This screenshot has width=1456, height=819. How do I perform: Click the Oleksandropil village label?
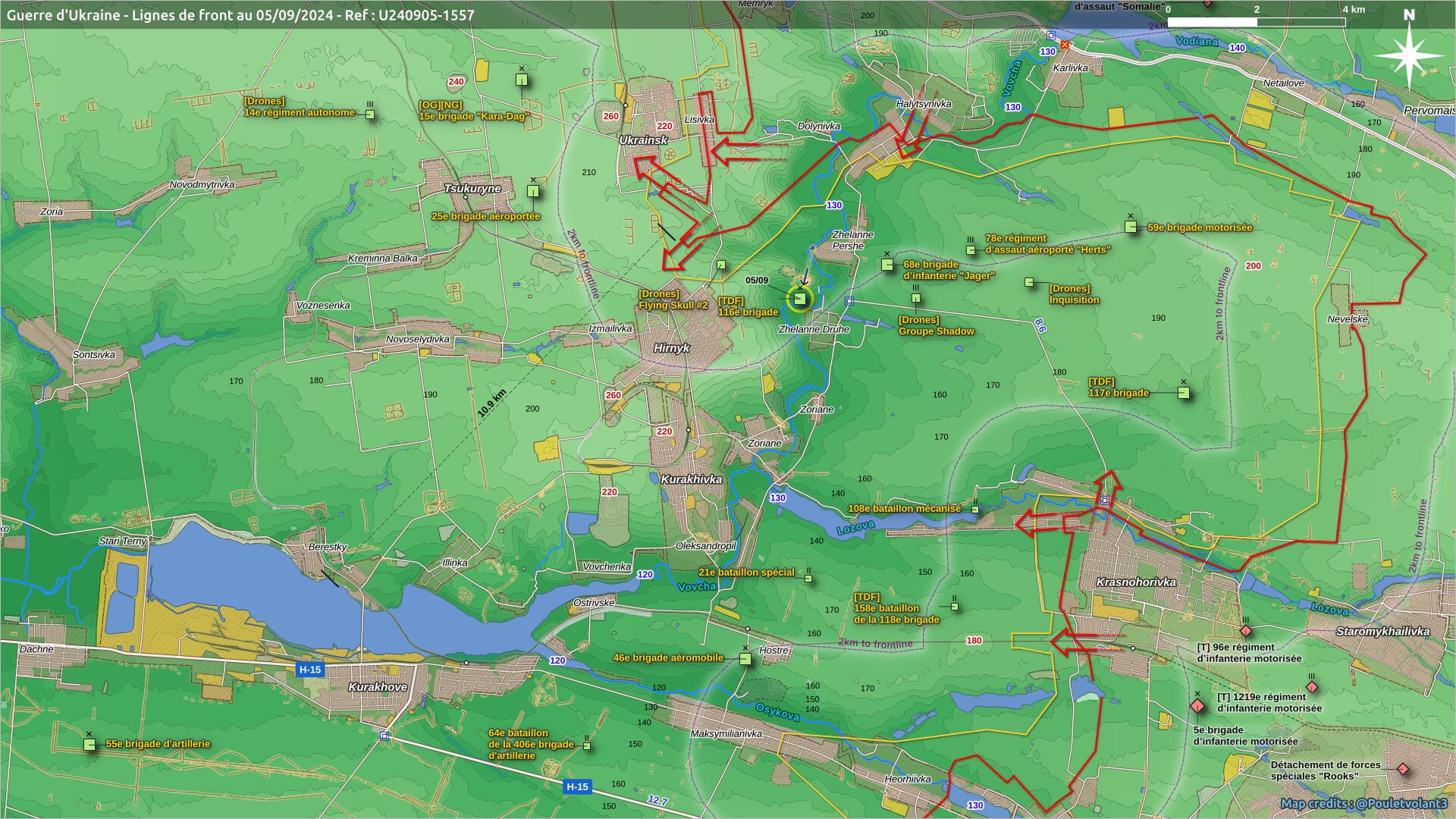(706, 546)
